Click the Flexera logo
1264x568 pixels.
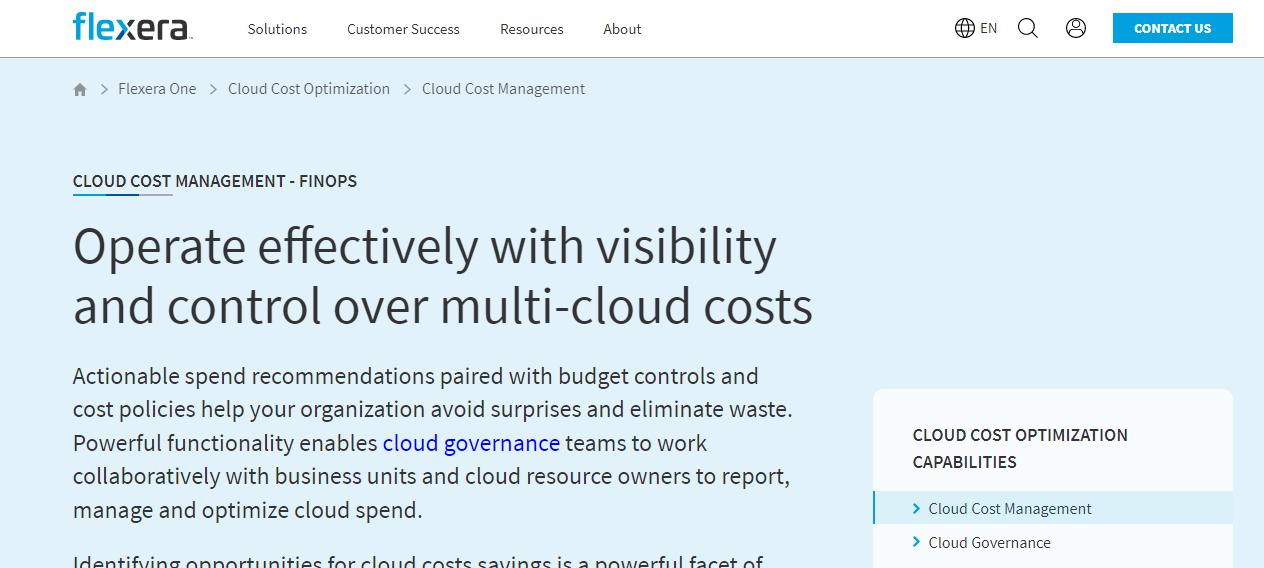[132, 27]
